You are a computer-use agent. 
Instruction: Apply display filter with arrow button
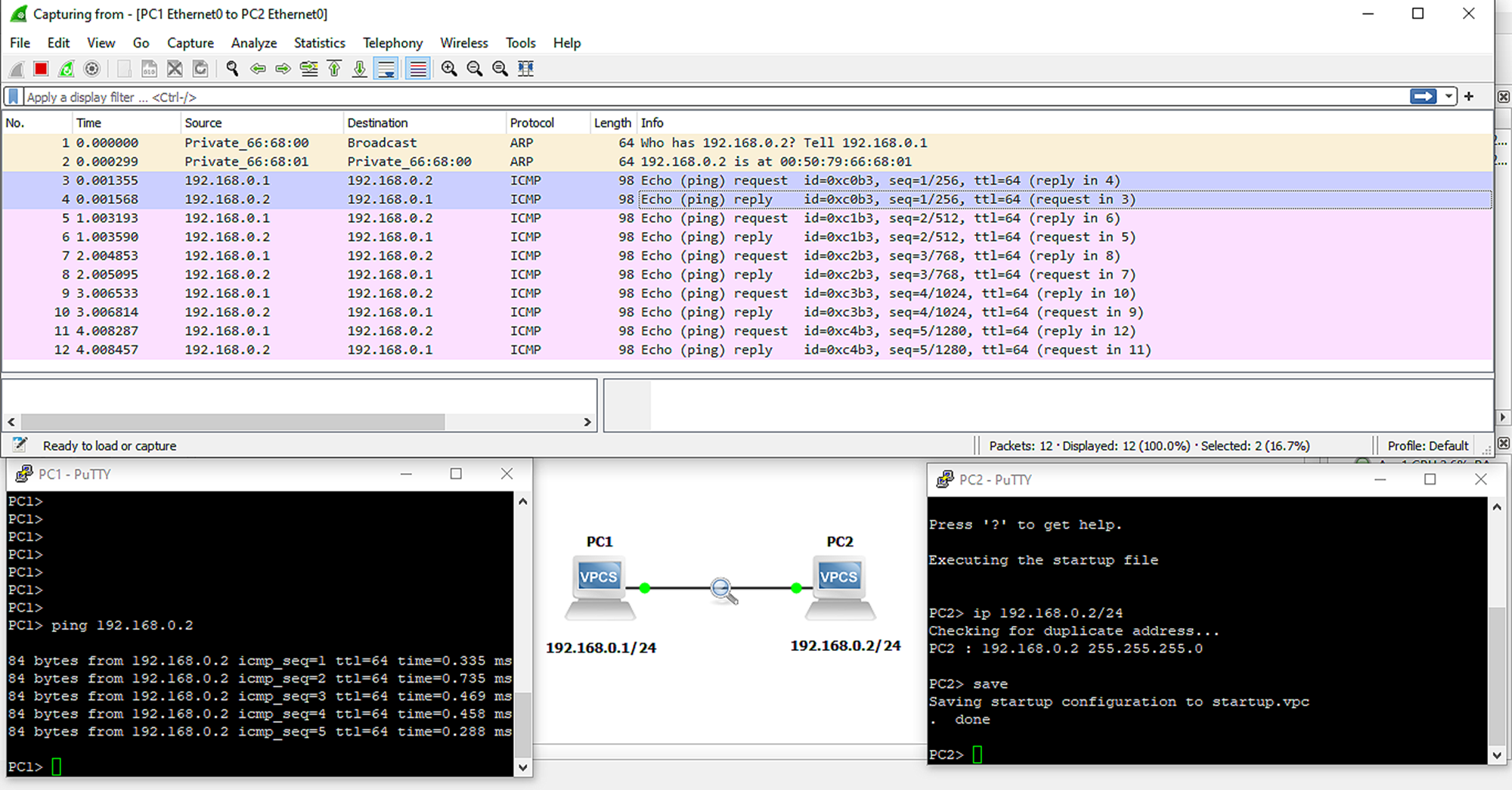click(x=1423, y=97)
